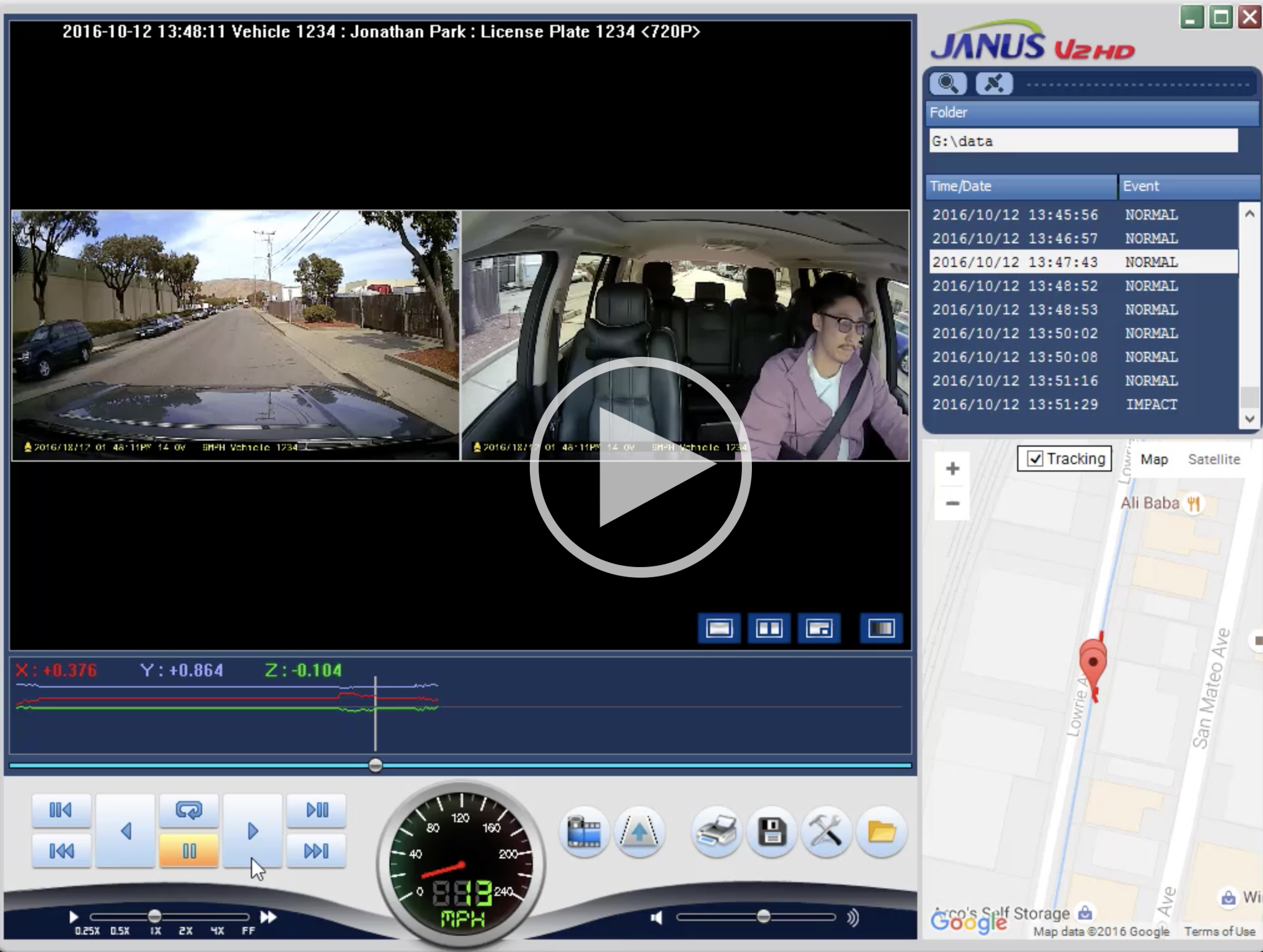Toggle the loop repeat button

pos(189,810)
